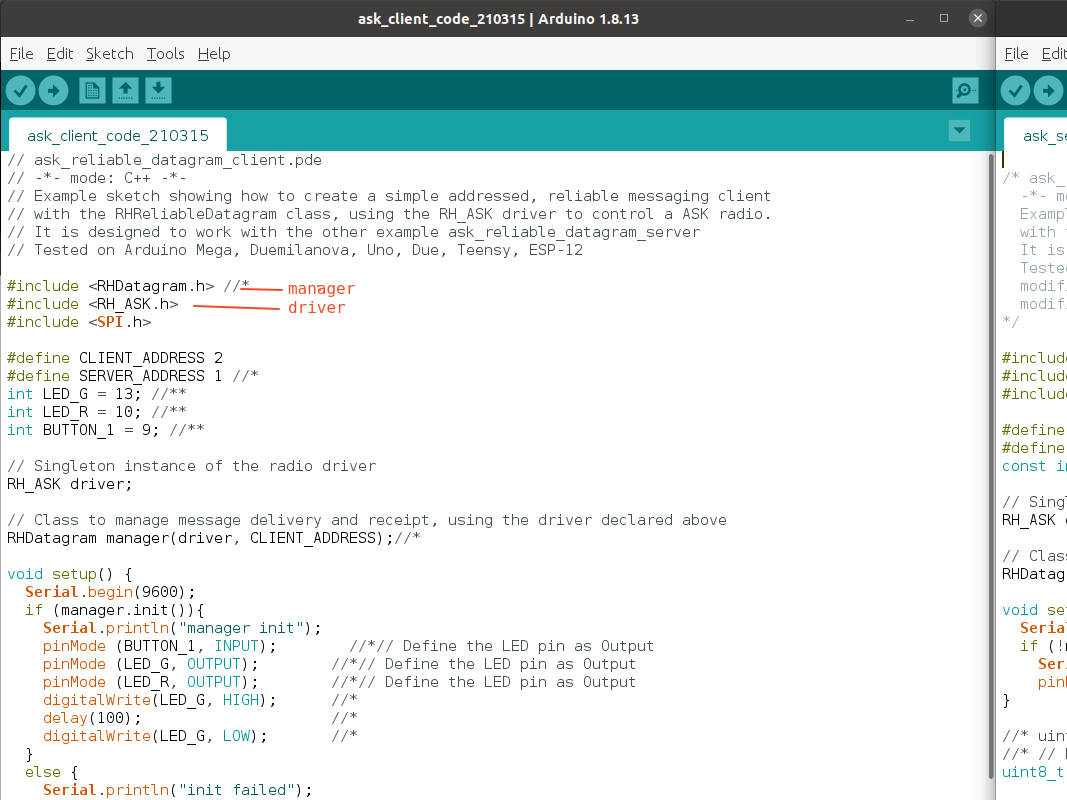Click 'digitalWrite(LED_G, LOW);' line
This screenshot has width=1067, height=800.
pyautogui.click(x=155, y=736)
